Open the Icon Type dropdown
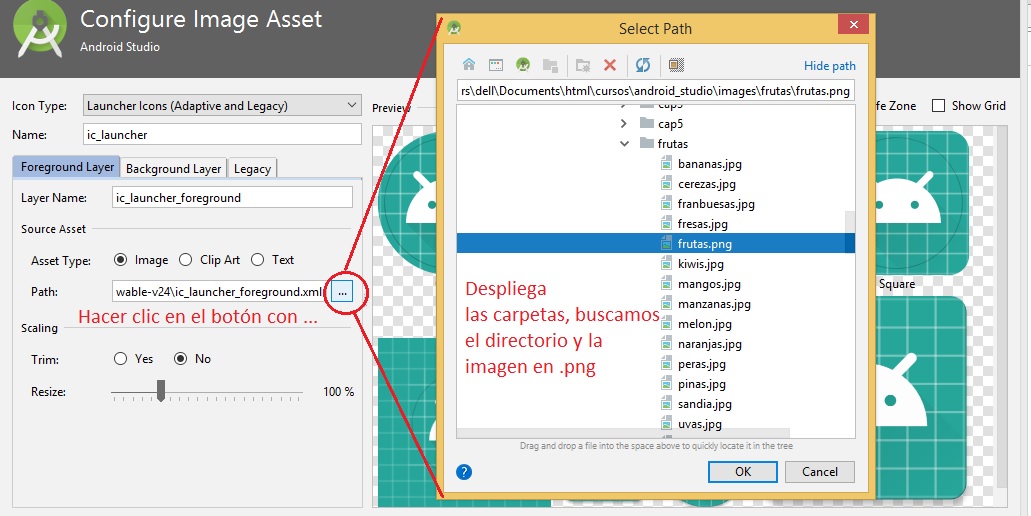This screenshot has width=1031, height=516. 222,105
